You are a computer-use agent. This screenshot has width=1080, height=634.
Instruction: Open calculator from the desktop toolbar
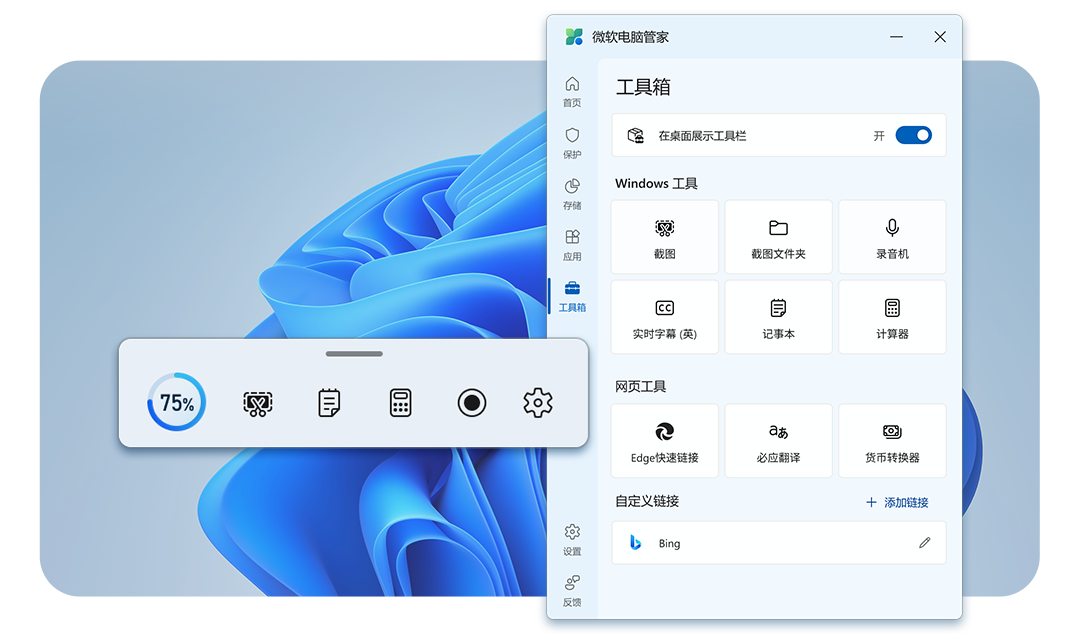point(400,403)
